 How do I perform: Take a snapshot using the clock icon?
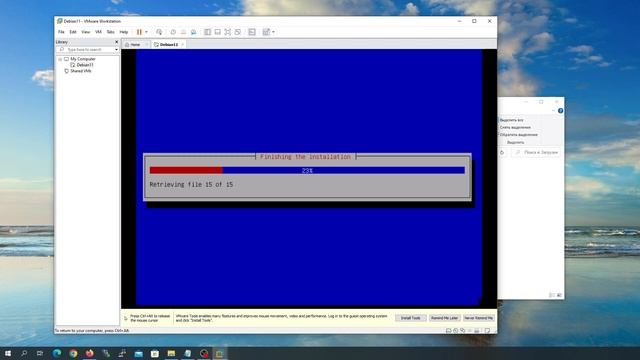[173, 32]
